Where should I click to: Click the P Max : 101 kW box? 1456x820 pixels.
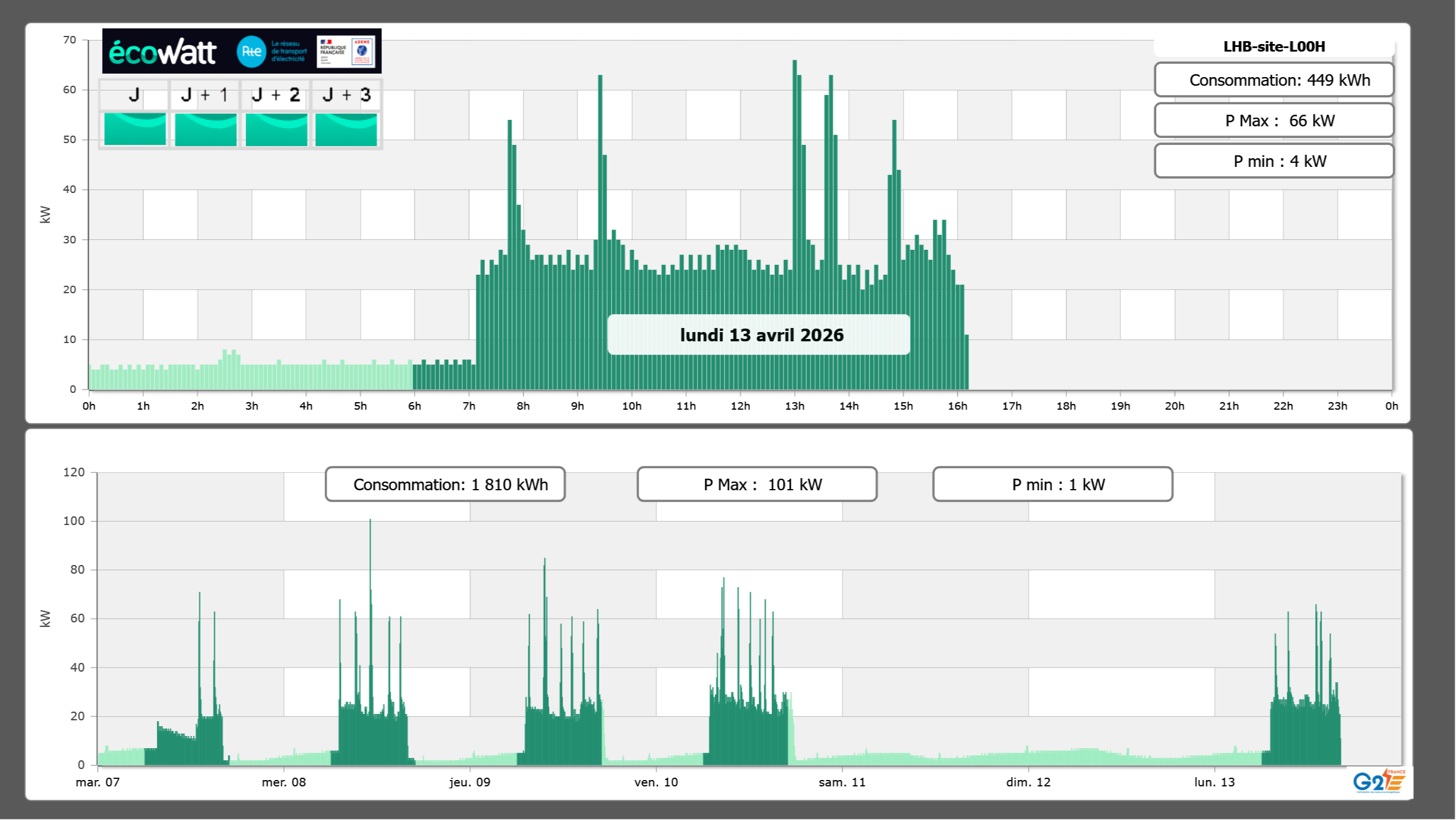click(757, 484)
